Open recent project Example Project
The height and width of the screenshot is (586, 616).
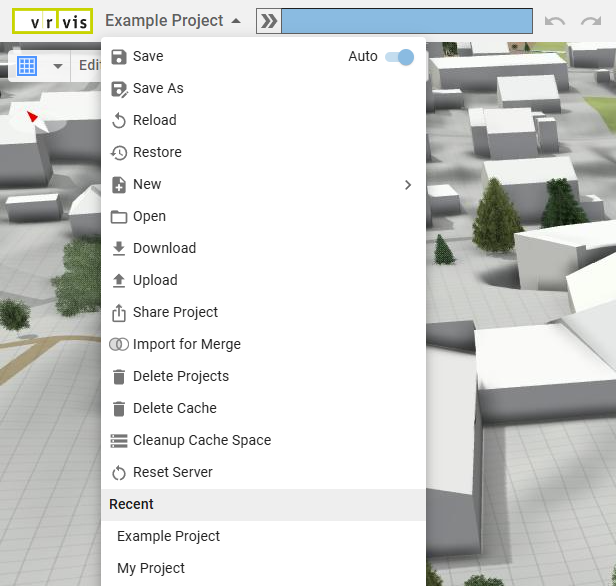(263, 537)
